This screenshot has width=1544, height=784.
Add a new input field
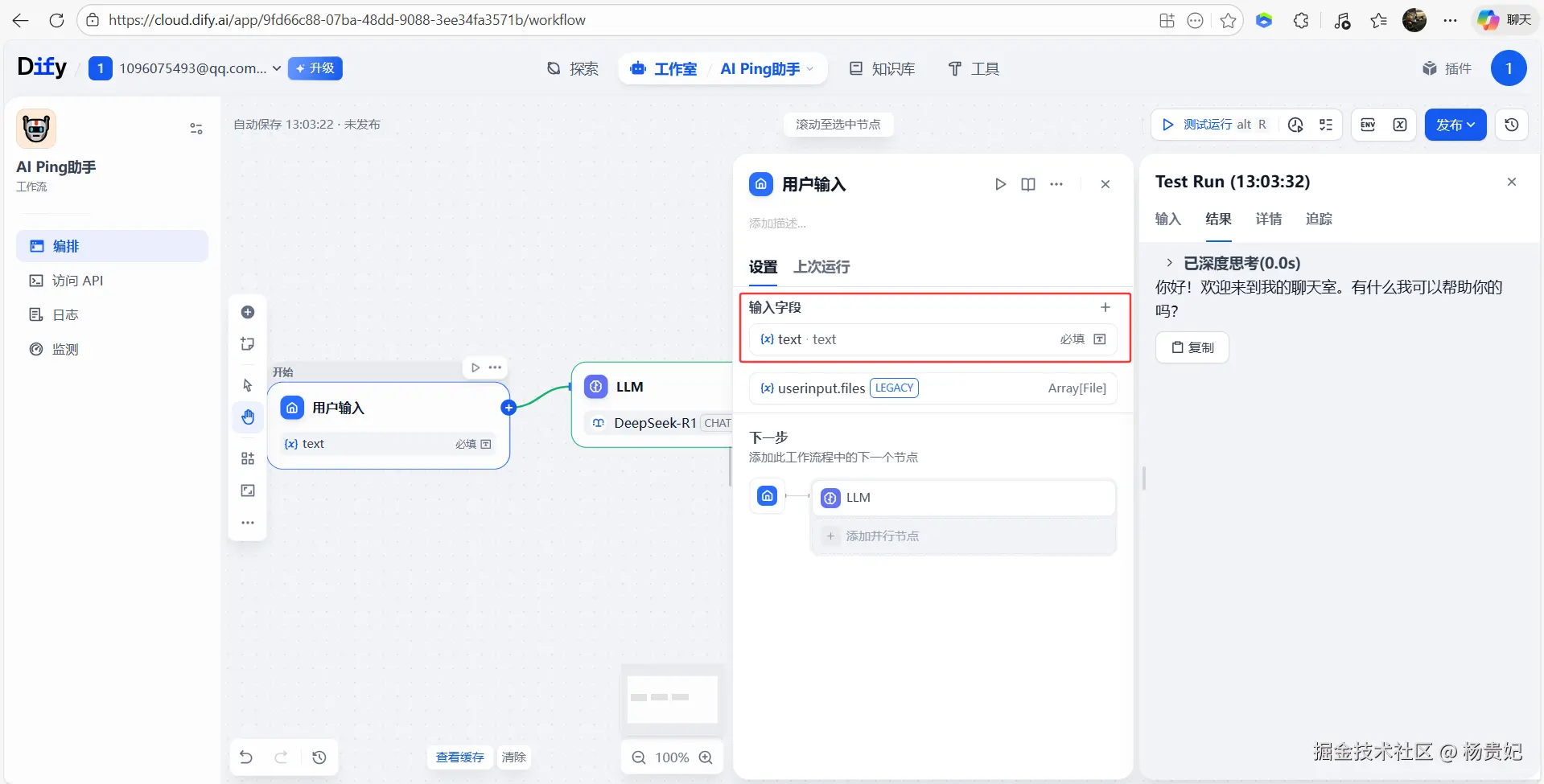(x=1106, y=307)
